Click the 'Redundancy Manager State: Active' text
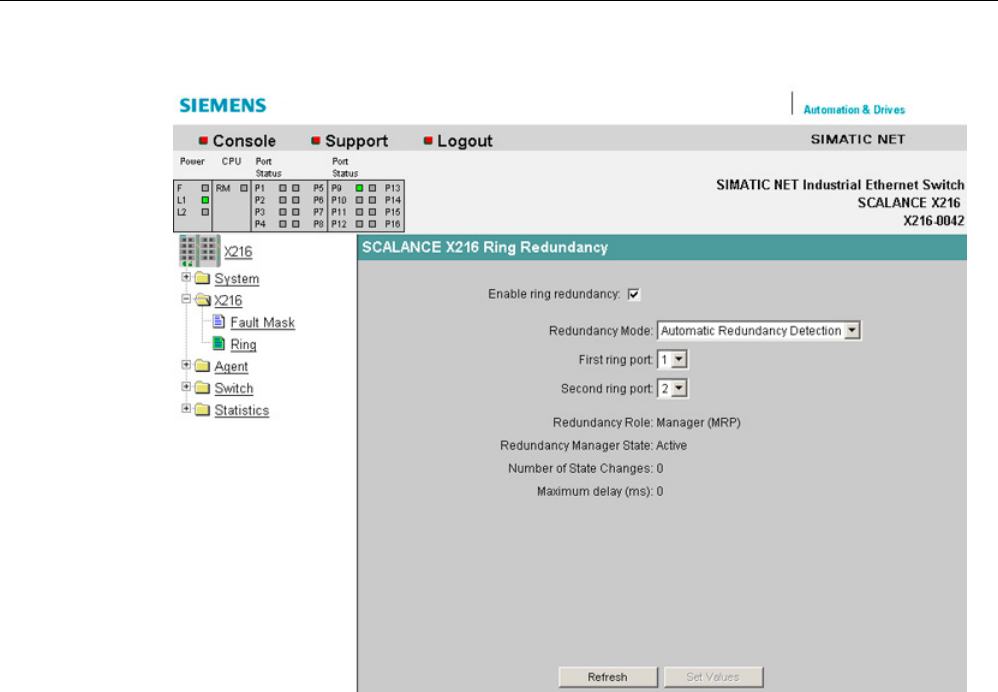Image resolution: width=998 pixels, height=692 pixels. [x=593, y=446]
